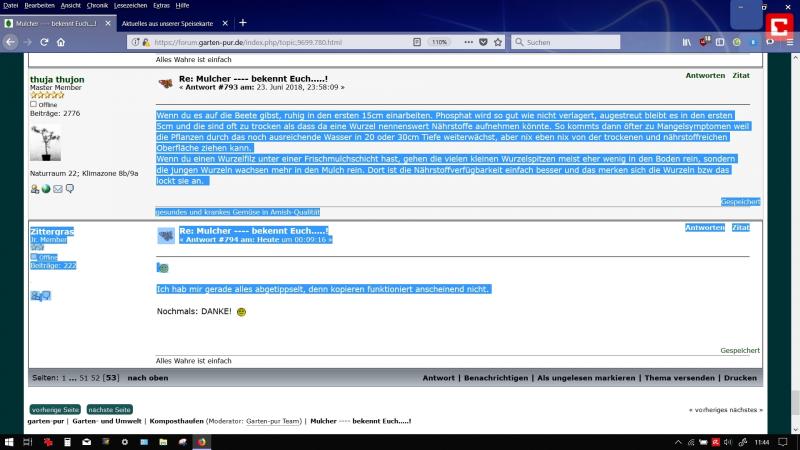Screen dimensions: 800x450
Task: Open thuja thujon's profile icon
Action: 35,189
